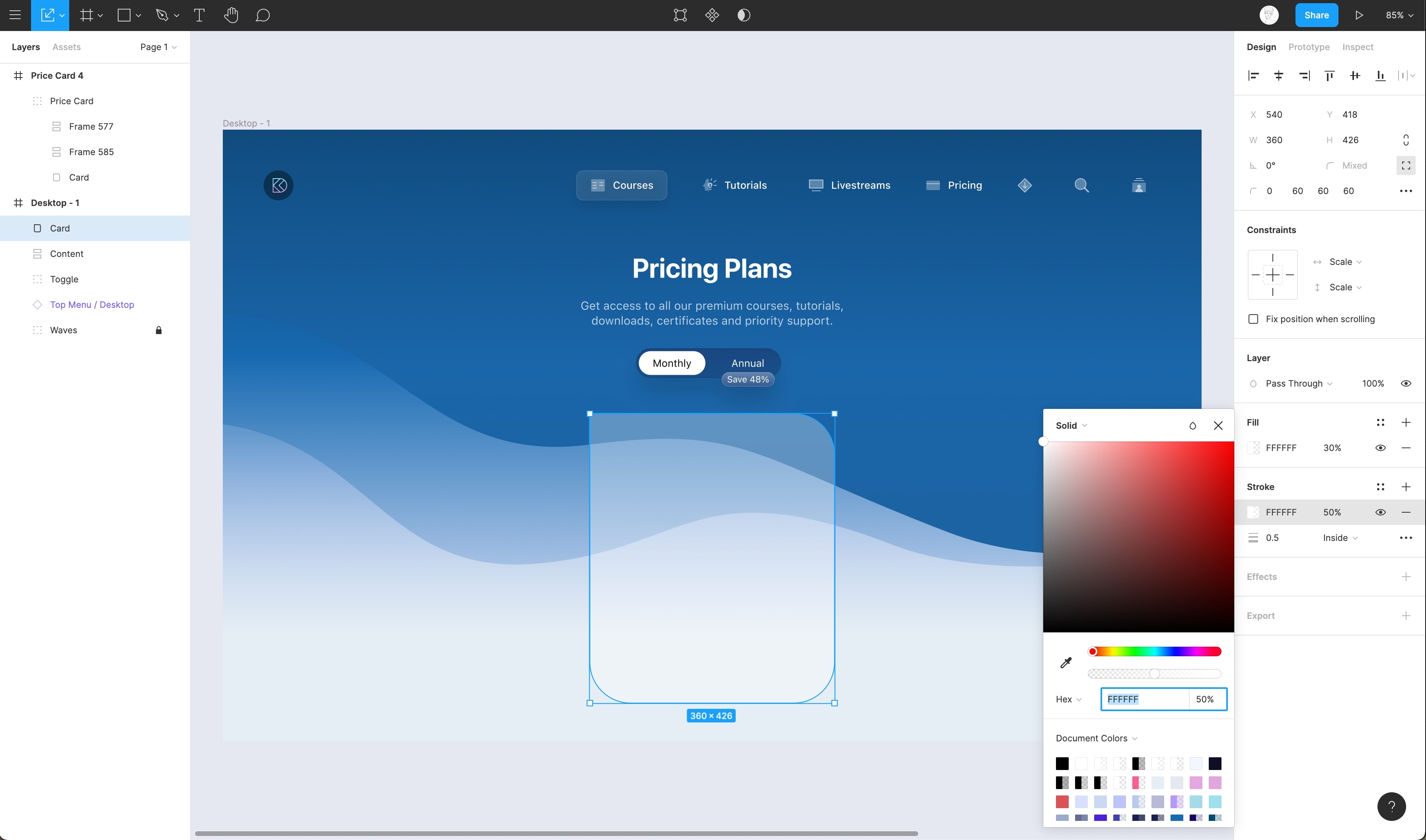The image size is (1426, 840).
Task: Toggle independent corners icon
Action: pyautogui.click(x=1406, y=165)
